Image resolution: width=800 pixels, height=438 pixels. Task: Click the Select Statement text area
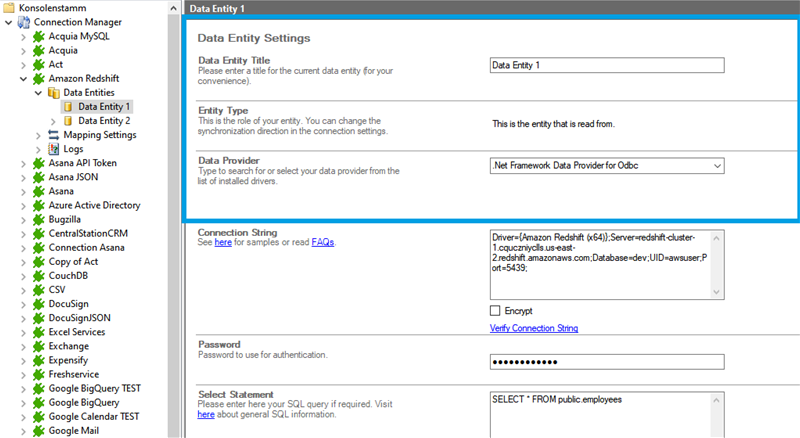click(606, 414)
